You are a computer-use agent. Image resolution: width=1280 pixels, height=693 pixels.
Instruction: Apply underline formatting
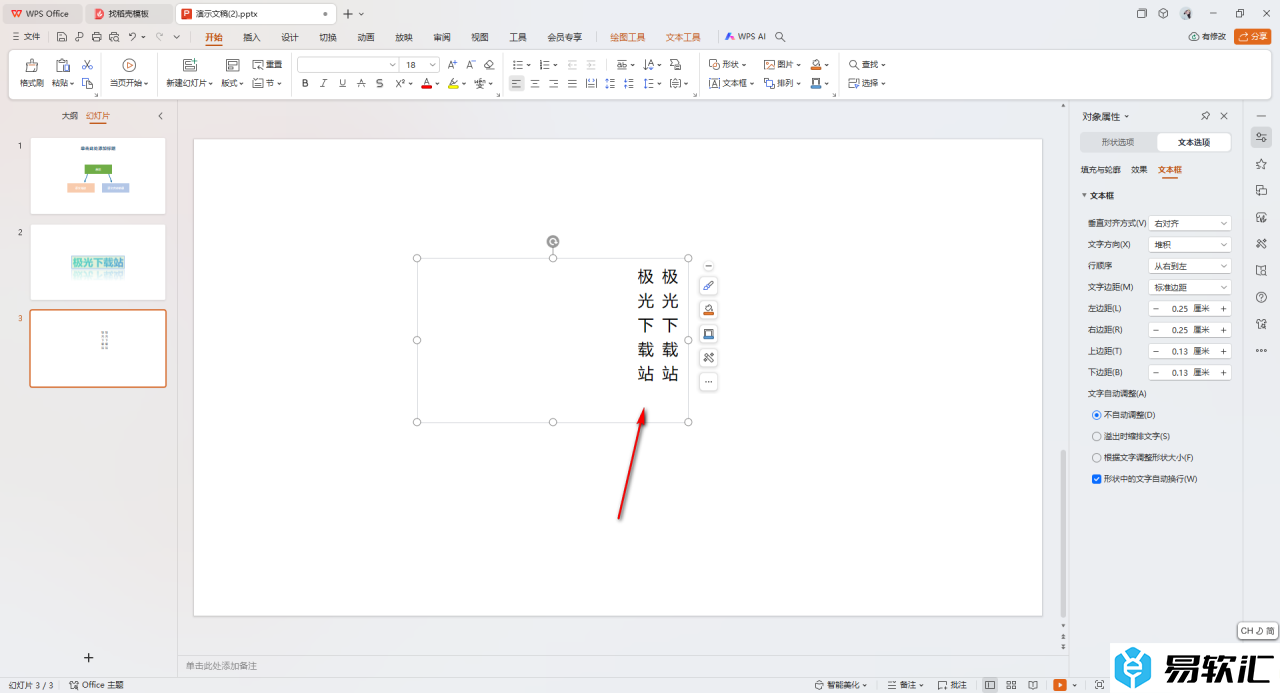(342, 84)
